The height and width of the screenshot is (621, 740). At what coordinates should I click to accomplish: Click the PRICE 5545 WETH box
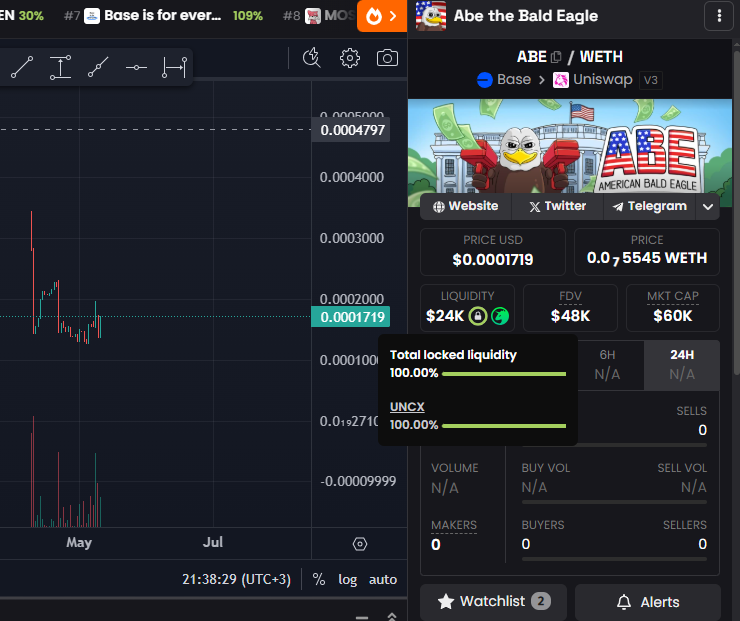tap(647, 252)
